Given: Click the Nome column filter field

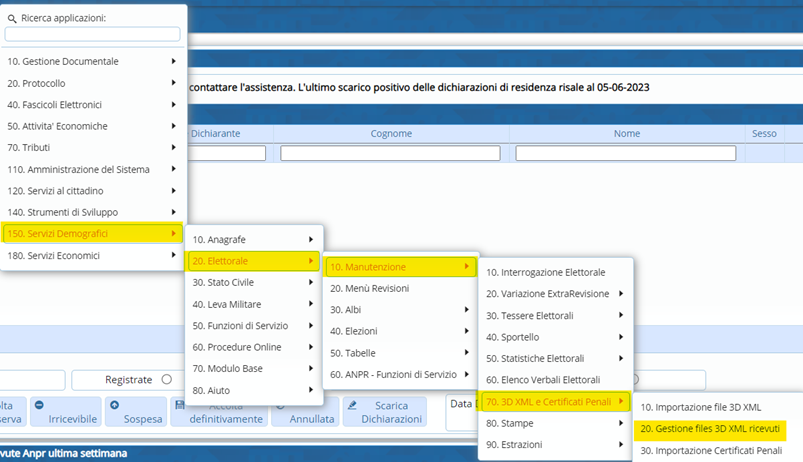Looking at the screenshot, I should click(x=626, y=153).
